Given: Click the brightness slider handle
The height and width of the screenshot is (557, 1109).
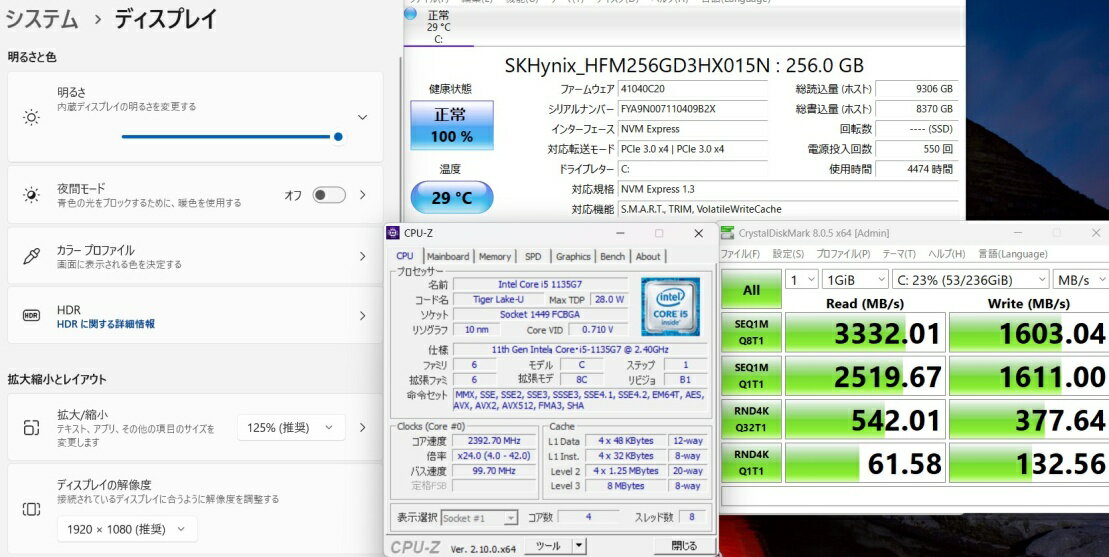Looking at the screenshot, I should click(338, 137).
